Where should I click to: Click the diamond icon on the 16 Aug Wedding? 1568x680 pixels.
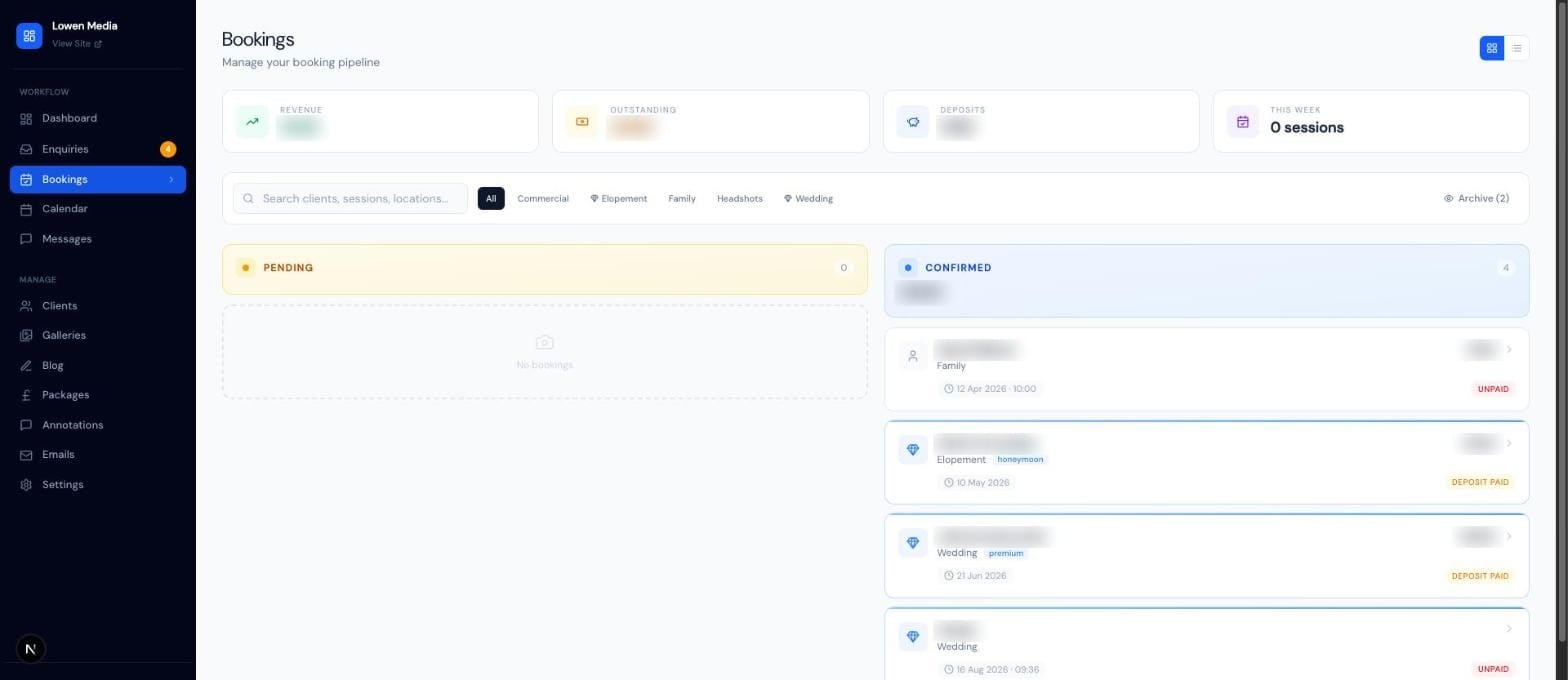pyautogui.click(x=913, y=637)
